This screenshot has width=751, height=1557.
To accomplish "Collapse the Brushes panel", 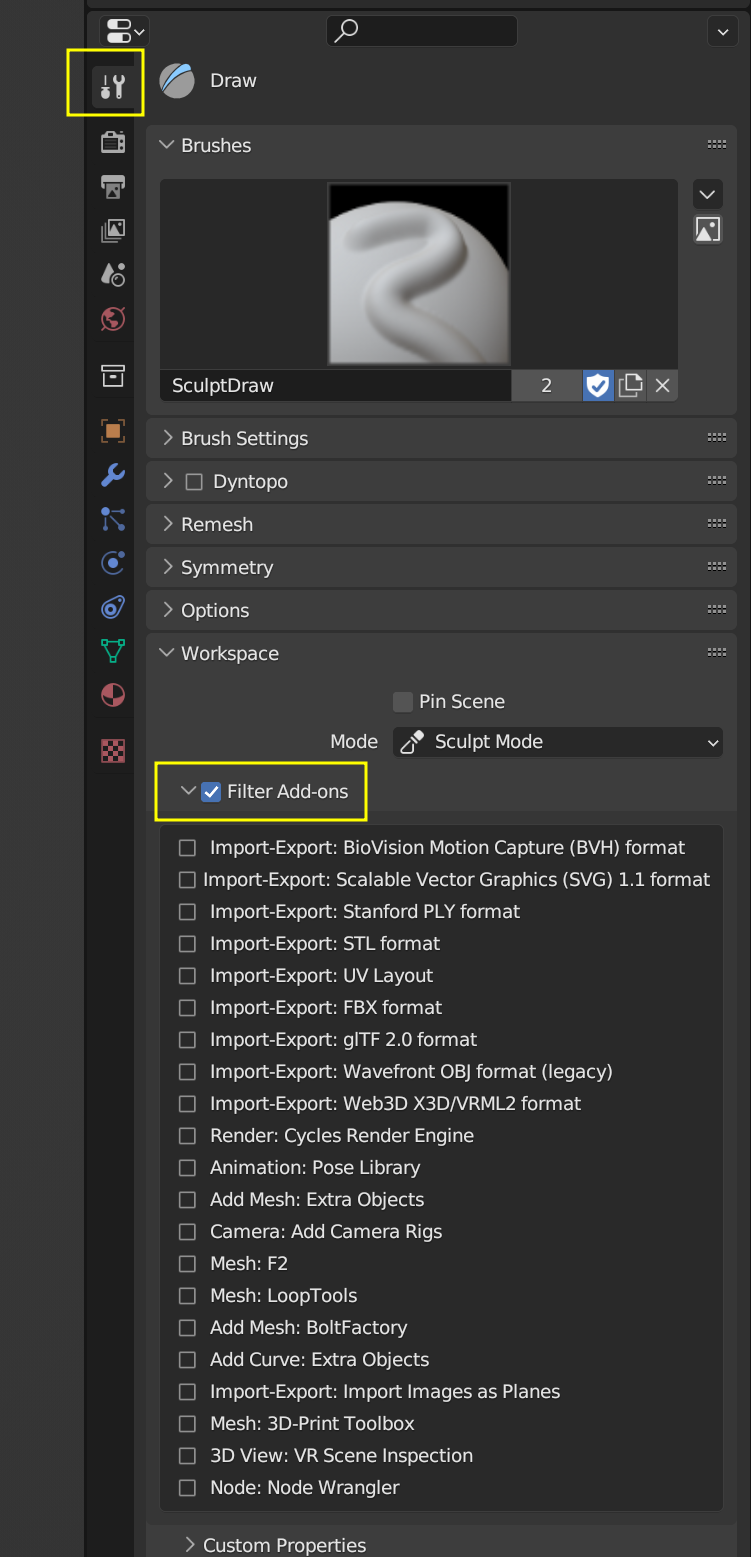I will tap(215, 145).
